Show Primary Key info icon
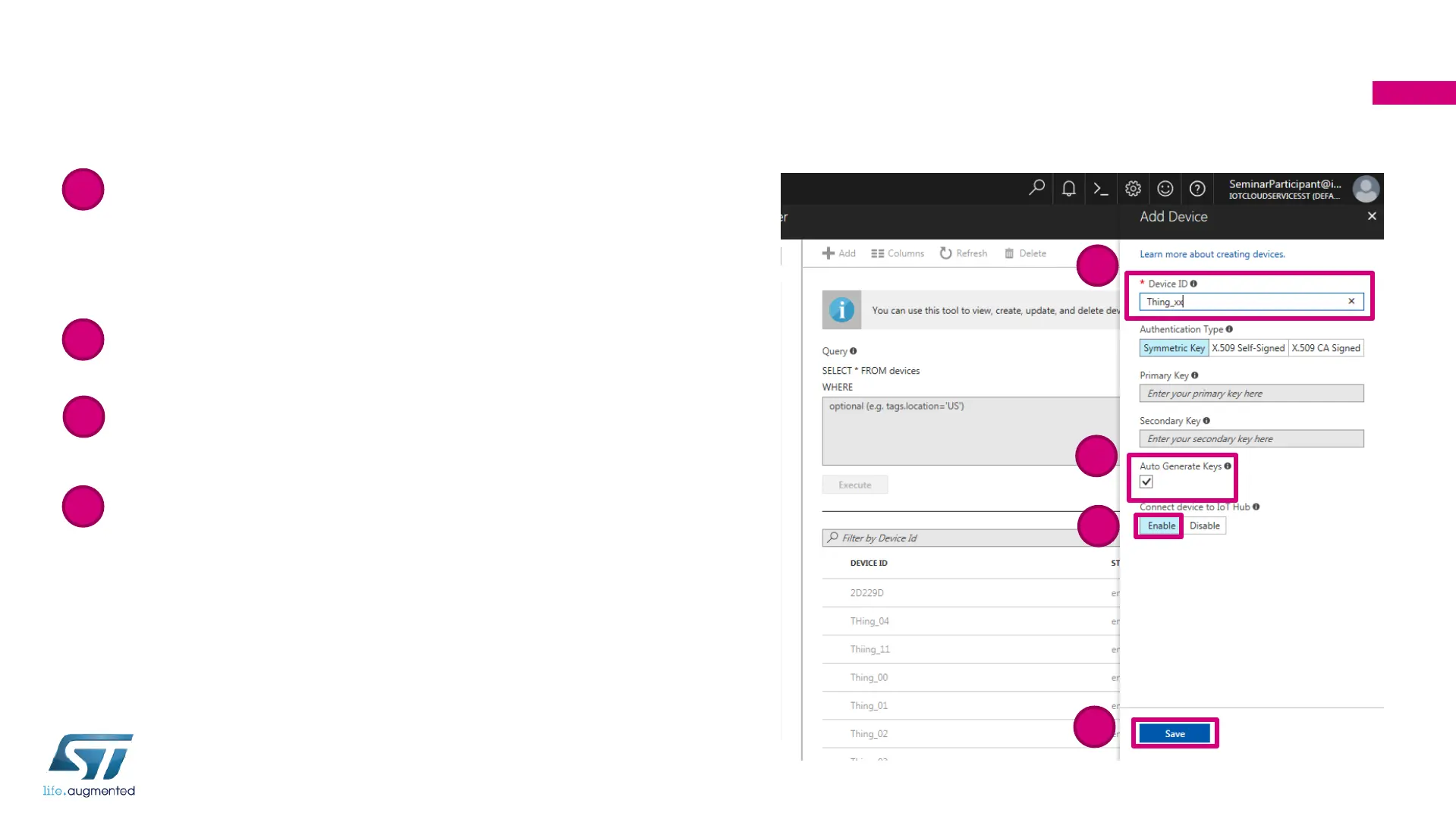The image size is (1456, 819). (x=1194, y=375)
